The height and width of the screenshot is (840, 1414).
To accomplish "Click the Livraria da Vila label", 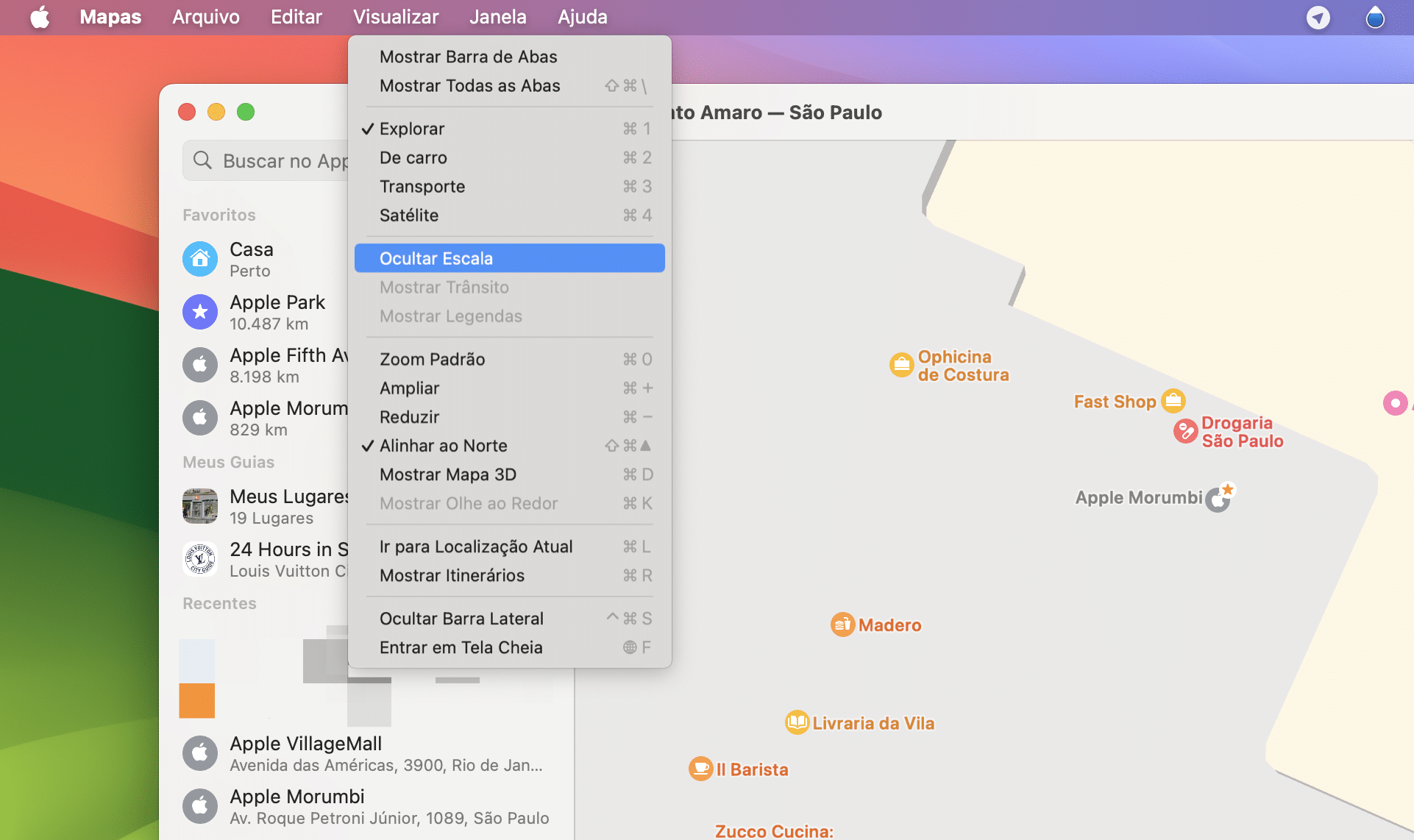I will pos(873,723).
